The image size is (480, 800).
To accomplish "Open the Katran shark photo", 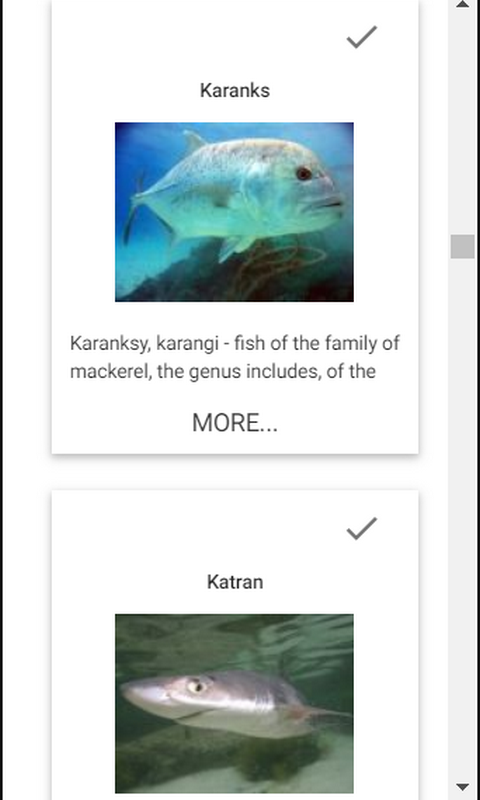I will [x=234, y=703].
